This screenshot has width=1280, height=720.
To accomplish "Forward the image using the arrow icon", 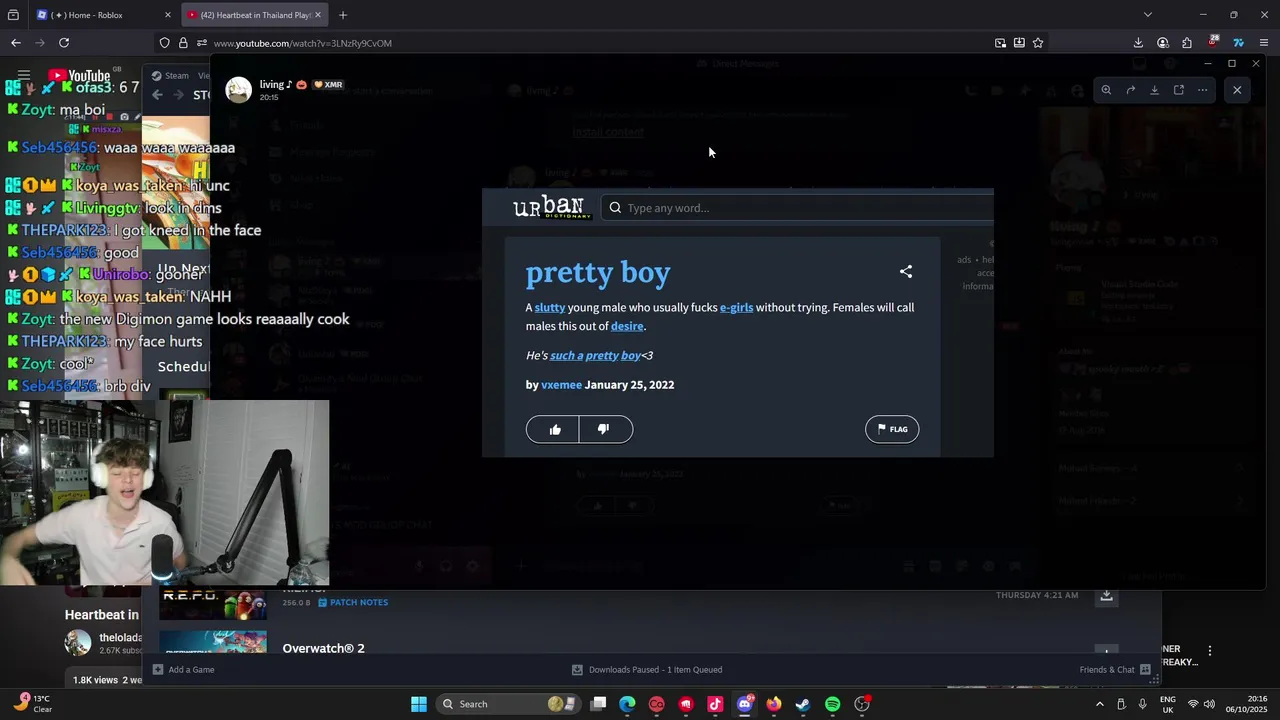I will tap(1130, 90).
